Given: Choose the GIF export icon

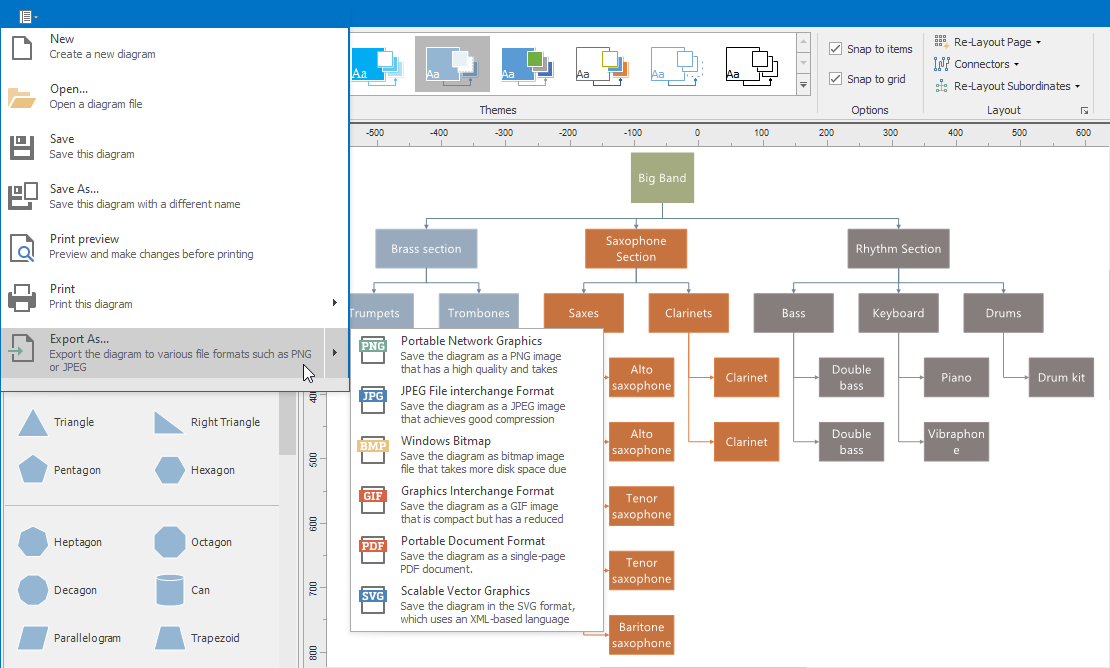Looking at the screenshot, I should coord(373,499).
